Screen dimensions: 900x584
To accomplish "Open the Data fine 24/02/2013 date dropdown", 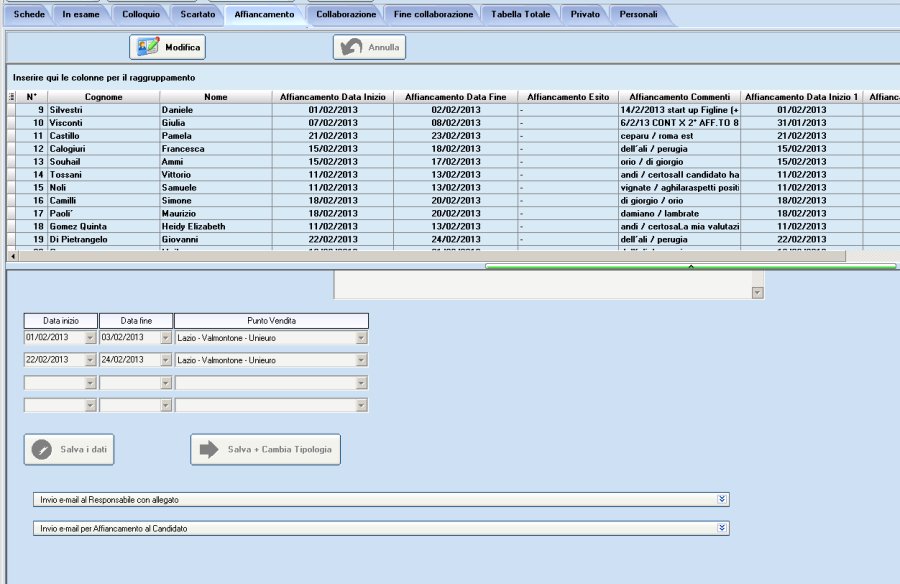I will (x=166, y=360).
